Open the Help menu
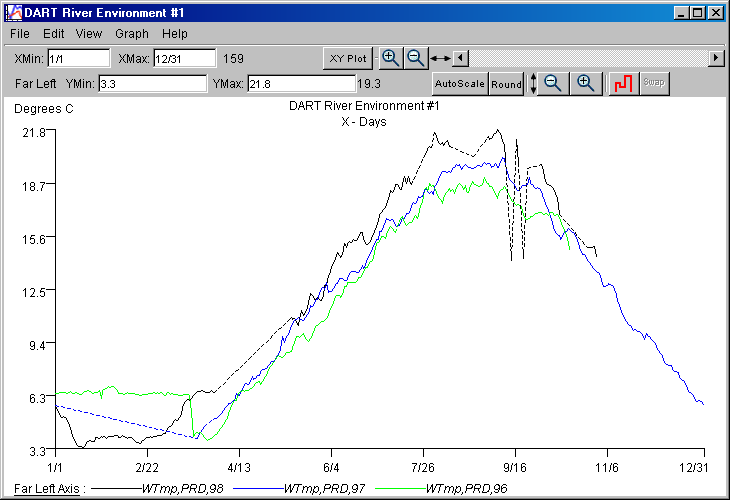The image size is (730, 500). pos(175,34)
